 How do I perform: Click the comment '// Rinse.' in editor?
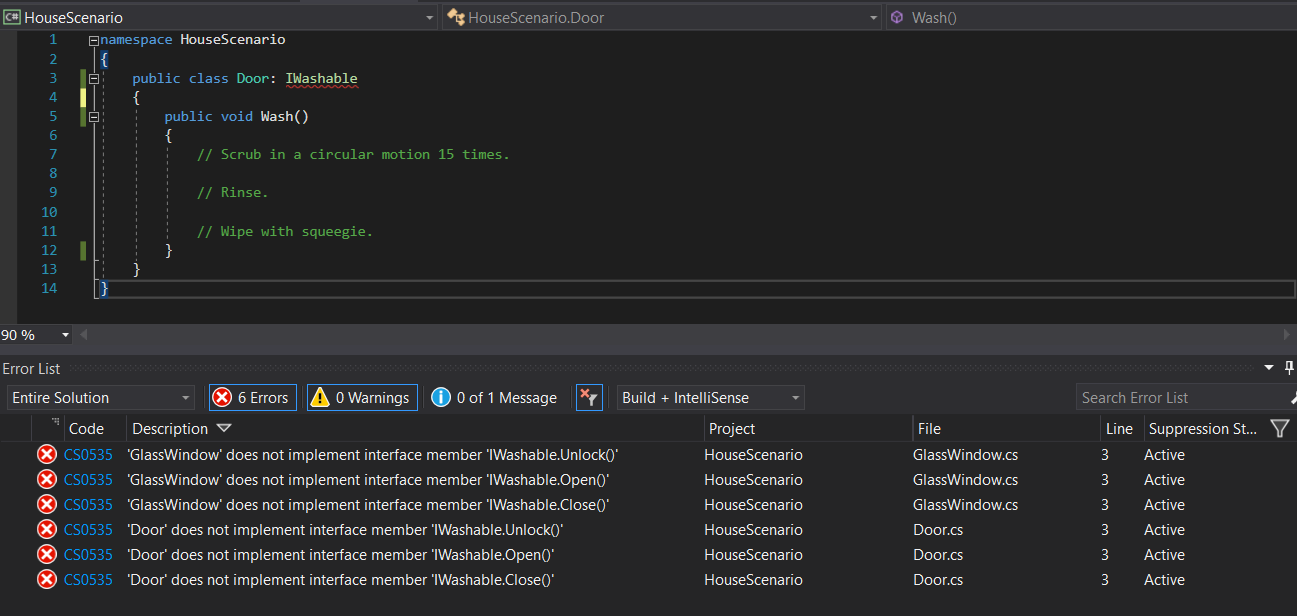(232, 193)
